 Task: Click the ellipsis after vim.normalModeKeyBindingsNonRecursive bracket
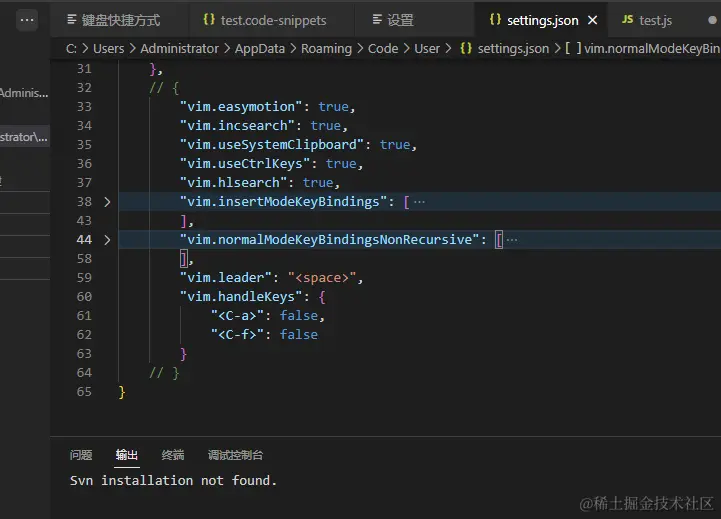pos(512,240)
